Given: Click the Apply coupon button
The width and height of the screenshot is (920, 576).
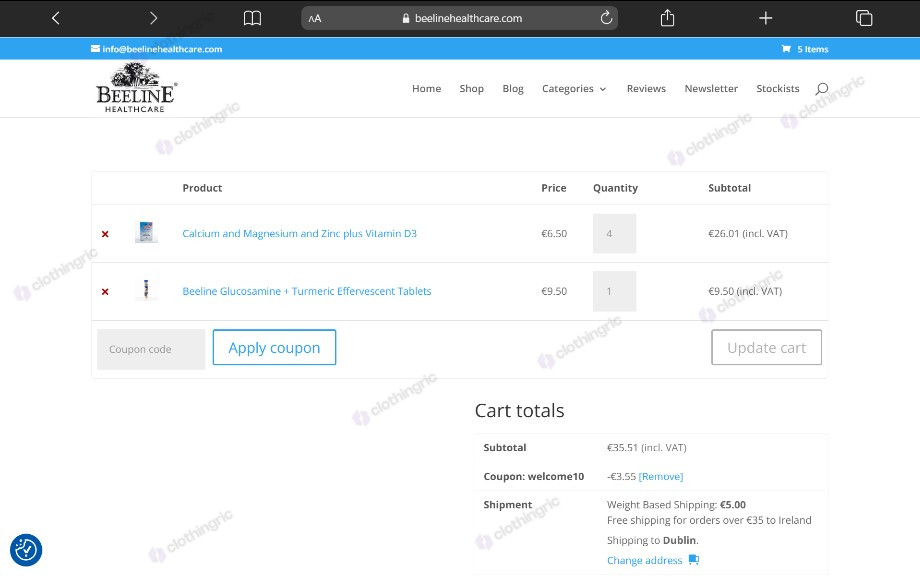Looking at the screenshot, I should 274,347.
